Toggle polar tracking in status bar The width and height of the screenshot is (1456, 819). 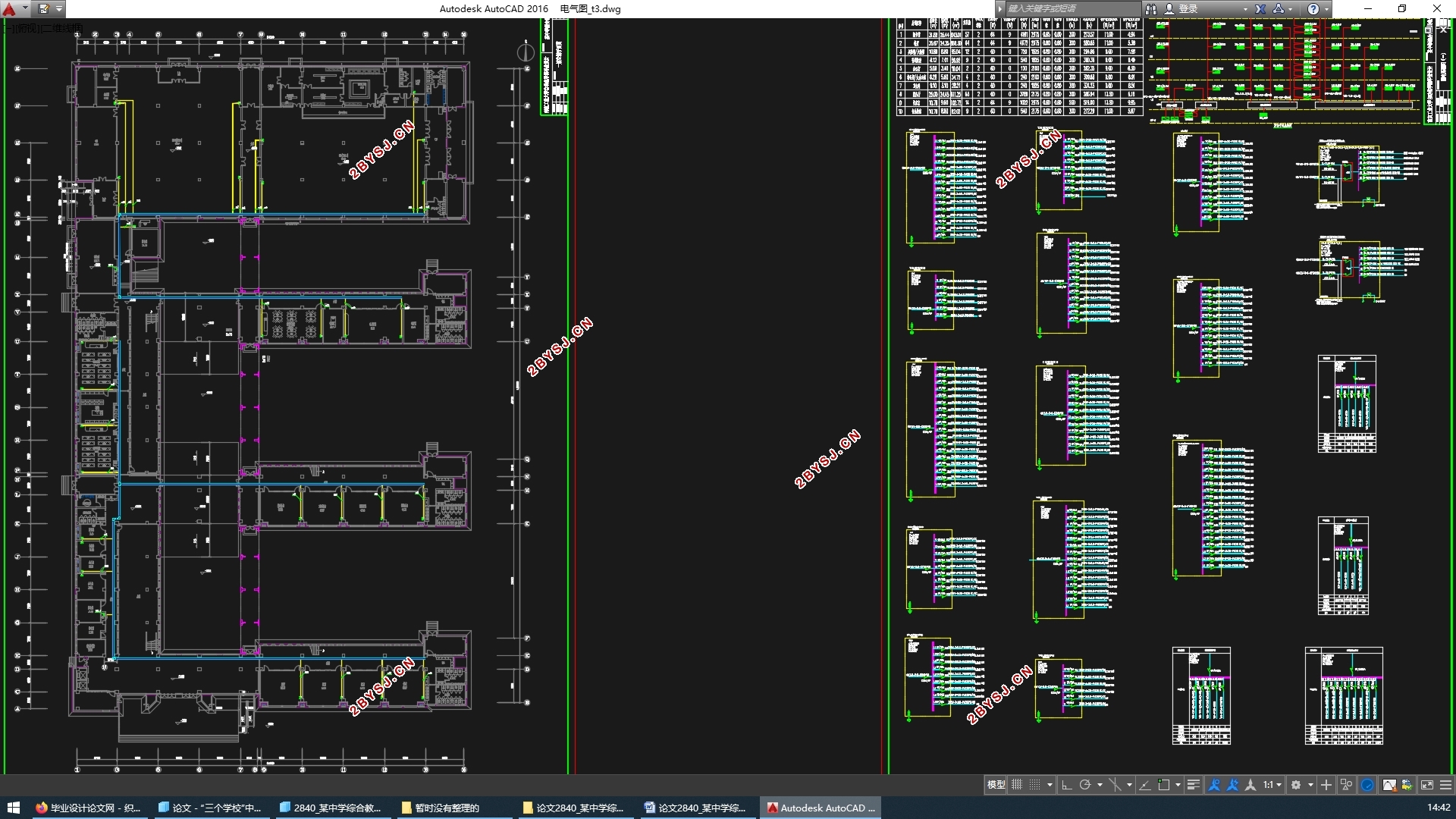(1085, 785)
